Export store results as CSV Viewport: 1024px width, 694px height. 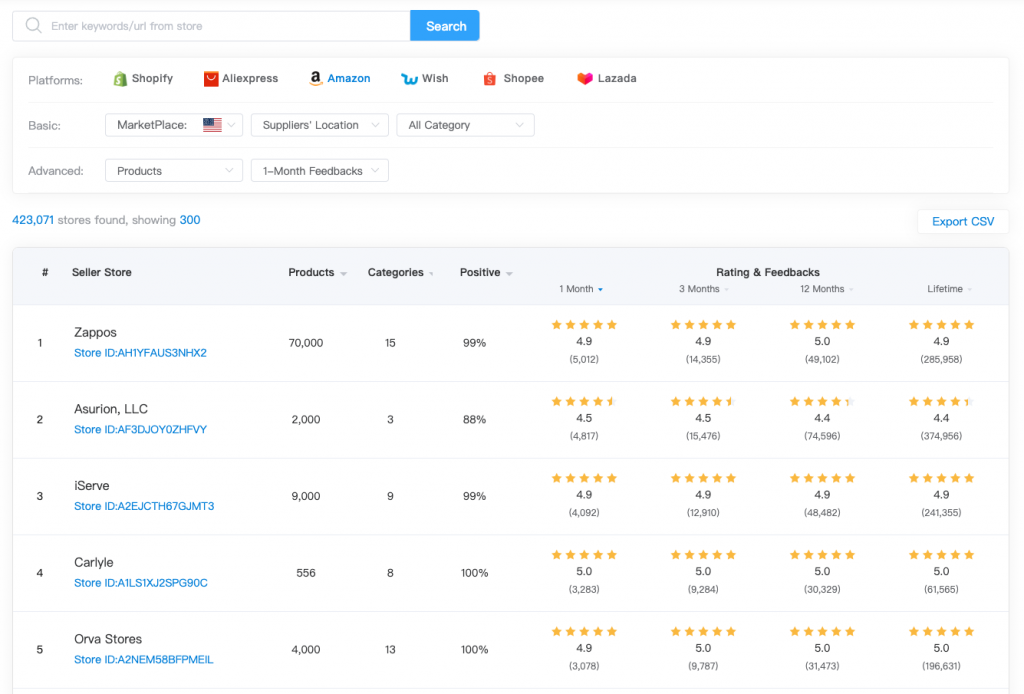click(x=961, y=221)
